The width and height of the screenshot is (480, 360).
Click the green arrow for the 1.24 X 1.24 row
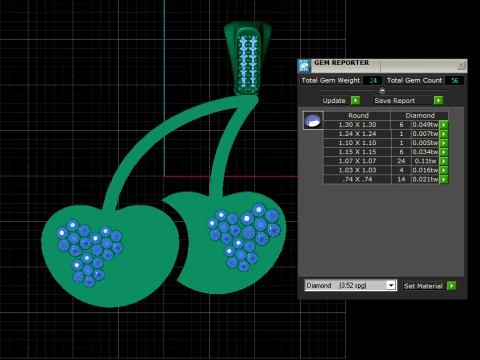pos(444,134)
